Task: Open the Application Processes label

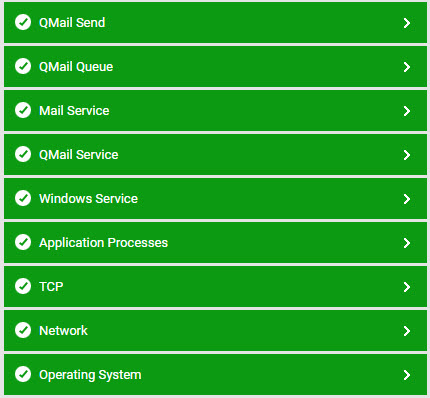Action: [x=103, y=243]
